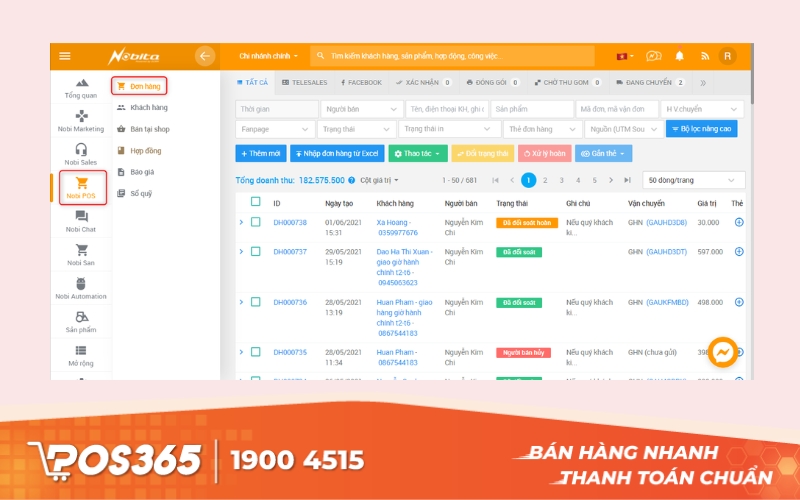Open the language flag selector
This screenshot has width=800, height=500.
pos(625,56)
